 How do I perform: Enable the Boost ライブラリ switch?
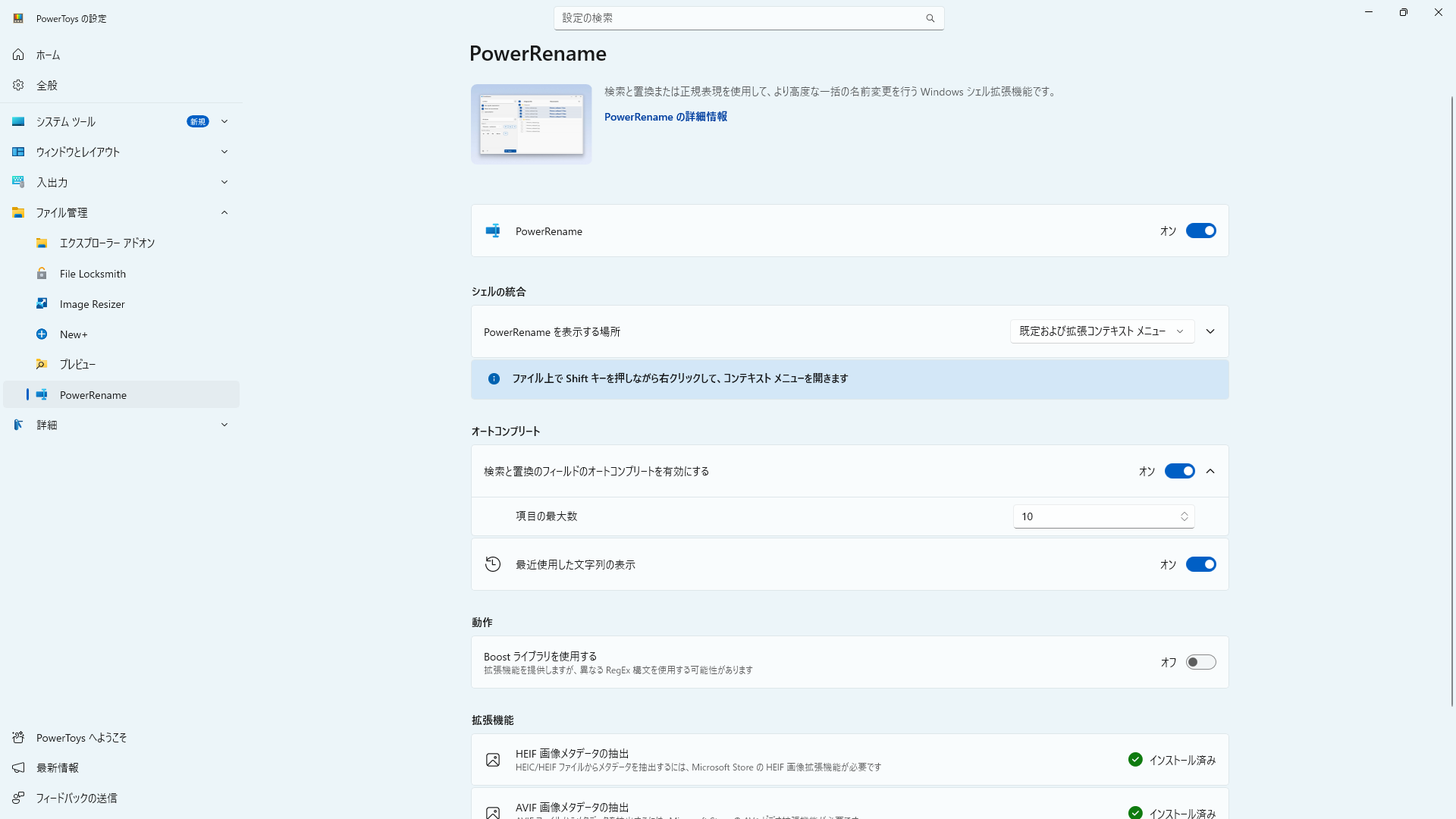pos(1201,662)
